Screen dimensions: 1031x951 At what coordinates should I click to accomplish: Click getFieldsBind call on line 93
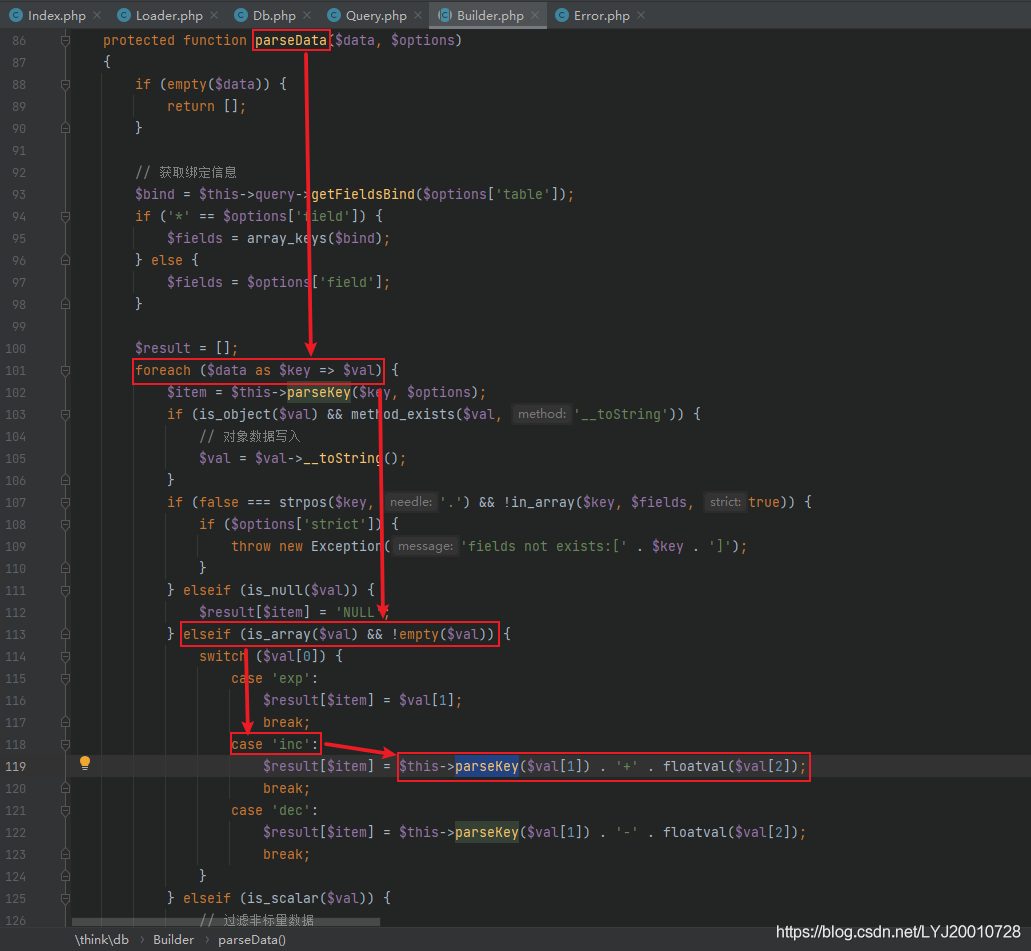363,194
